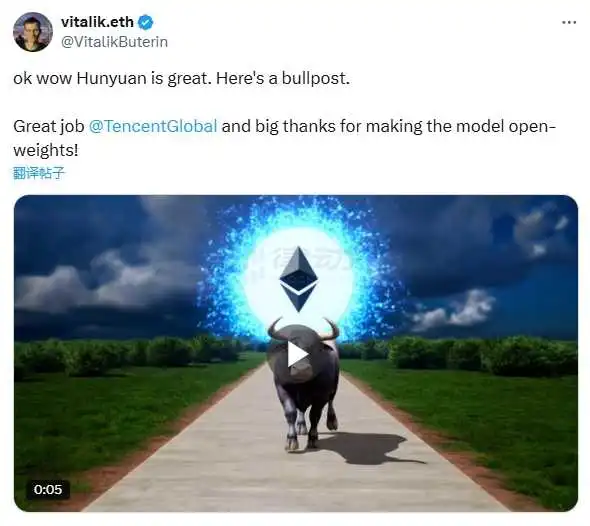Open the three-dot more options menu

tap(569, 23)
